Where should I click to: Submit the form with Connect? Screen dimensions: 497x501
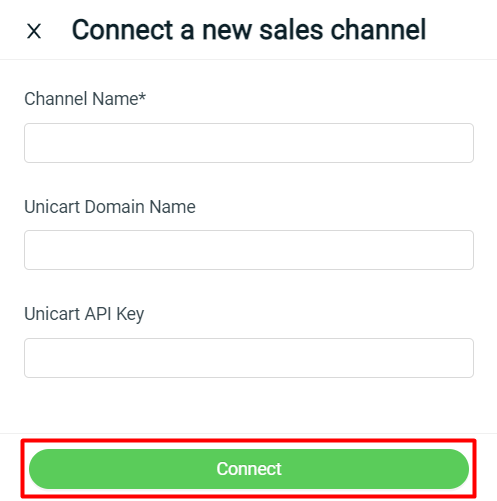point(249,469)
